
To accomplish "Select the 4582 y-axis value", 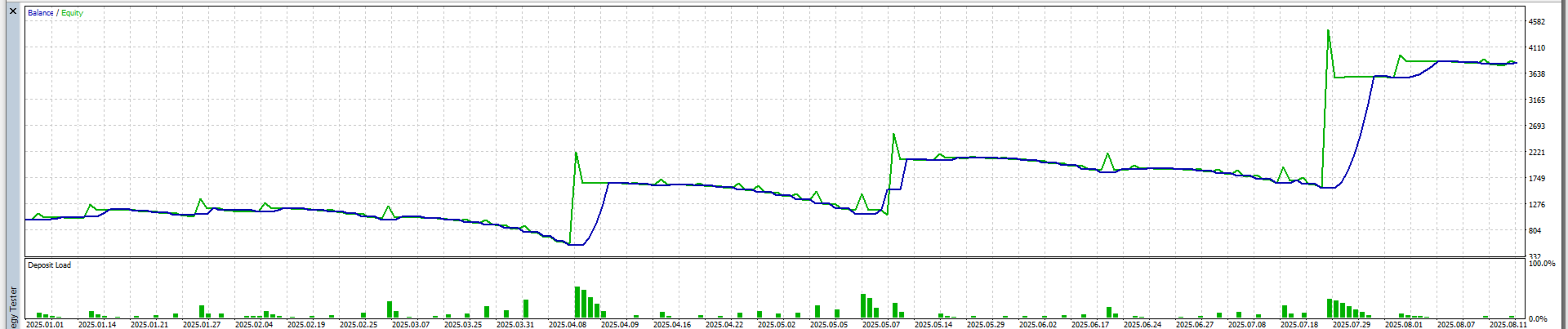I will pos(1536,22).
